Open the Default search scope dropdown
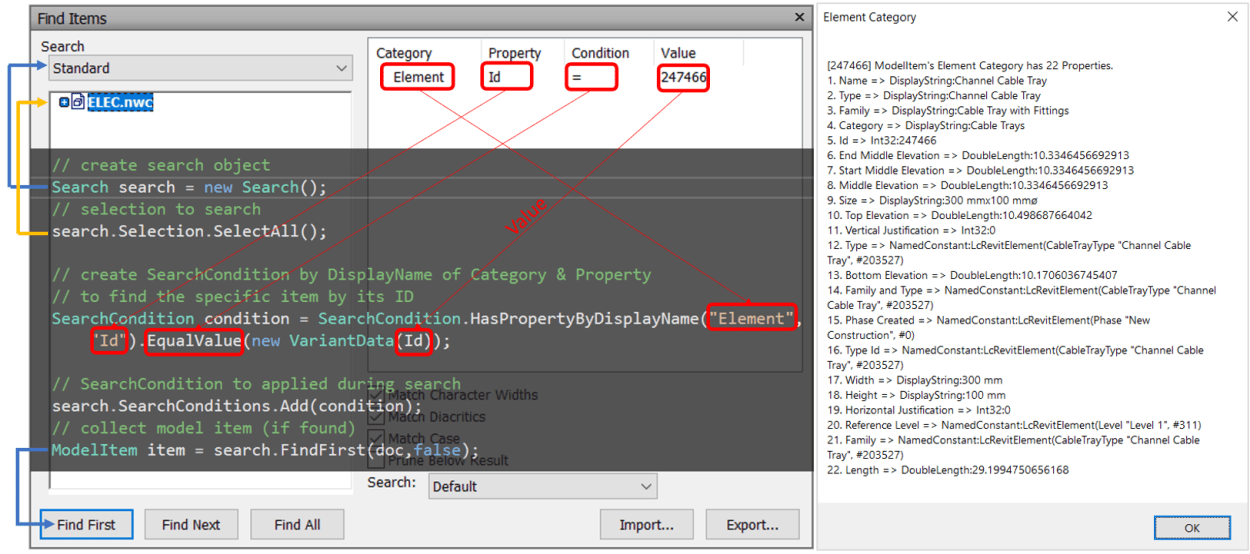Screen dimensions: 1250x554 click(x=543, y=487)
